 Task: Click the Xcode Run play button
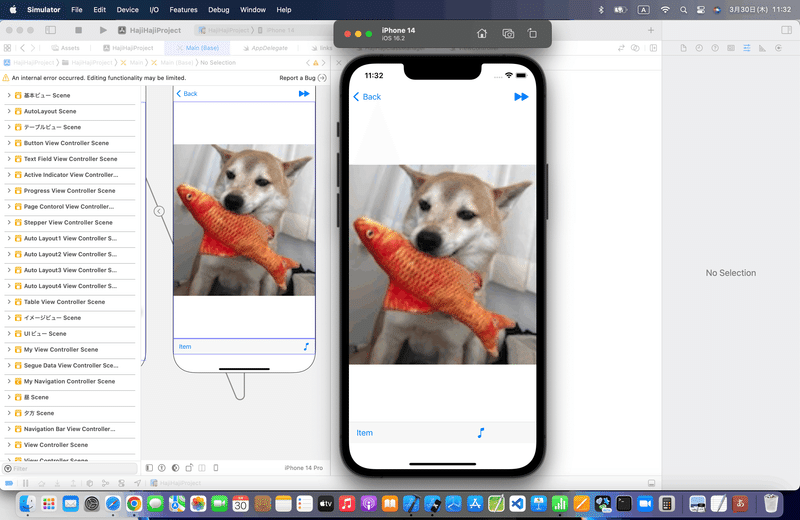click(x=103, y=30)
